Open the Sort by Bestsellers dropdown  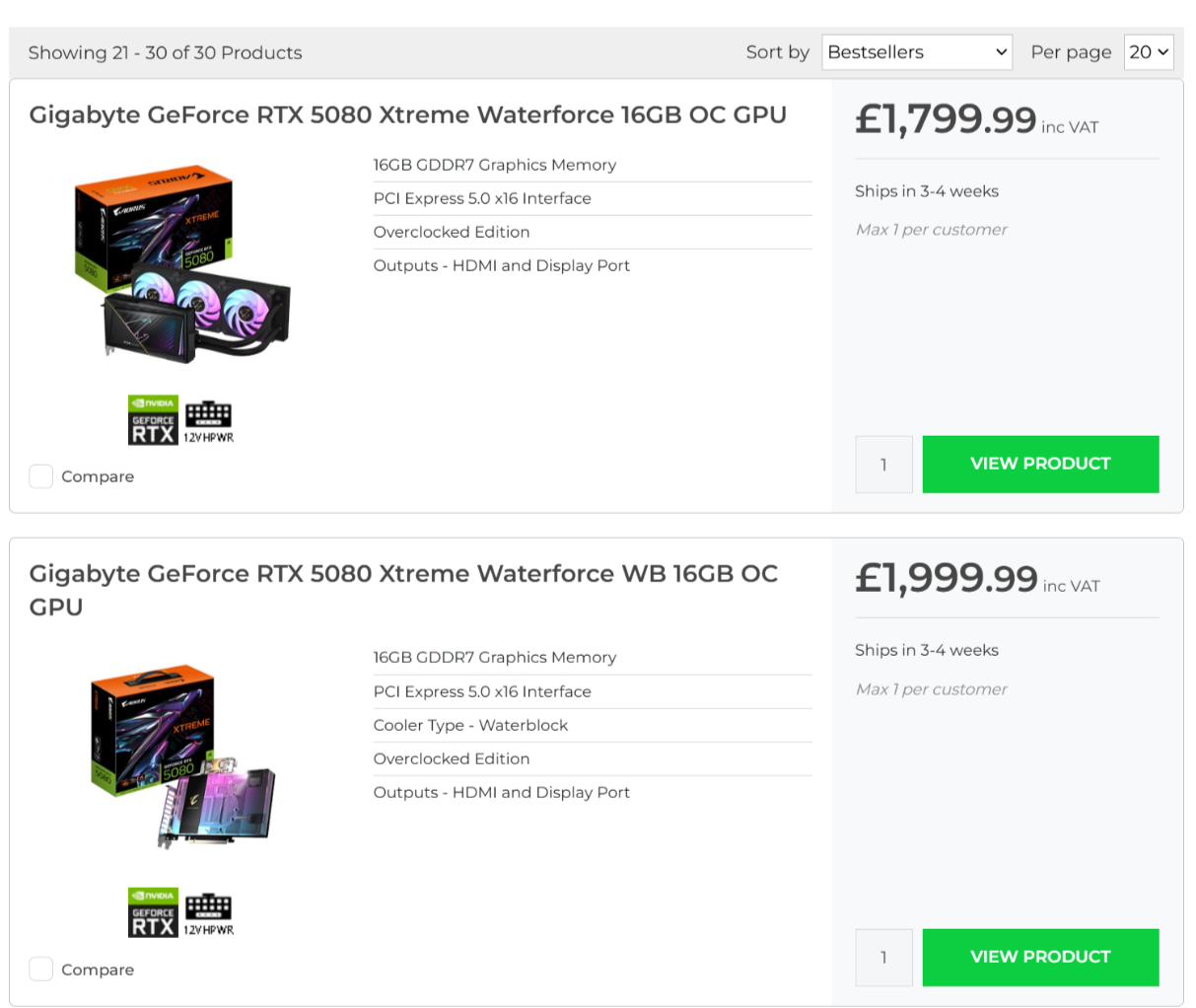tap(917, 52)
